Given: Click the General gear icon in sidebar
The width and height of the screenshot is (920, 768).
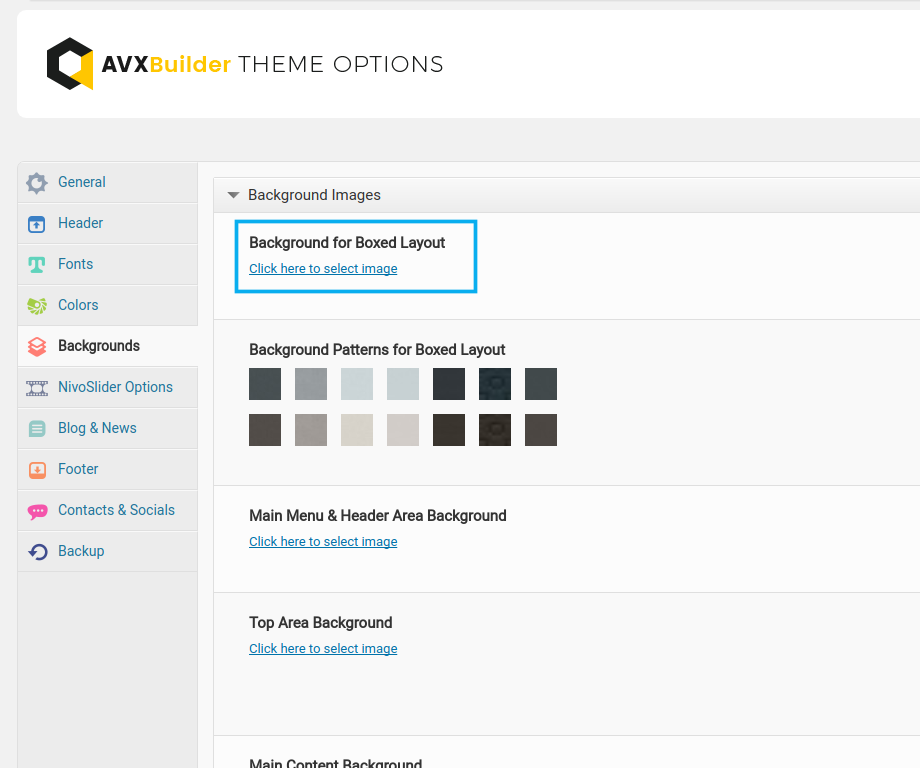Looking at the screenshot, I should coord(37,183).
